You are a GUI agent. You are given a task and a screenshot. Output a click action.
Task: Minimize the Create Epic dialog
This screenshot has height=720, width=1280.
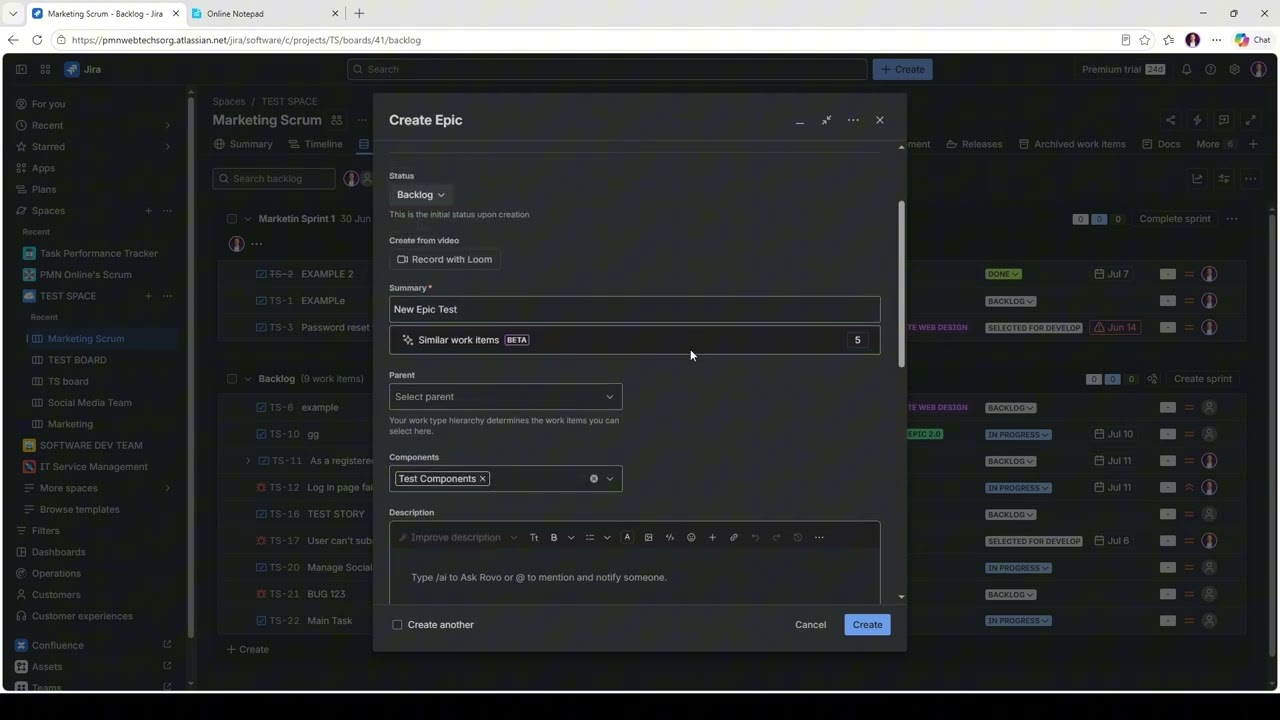click(x=800, y=120)
